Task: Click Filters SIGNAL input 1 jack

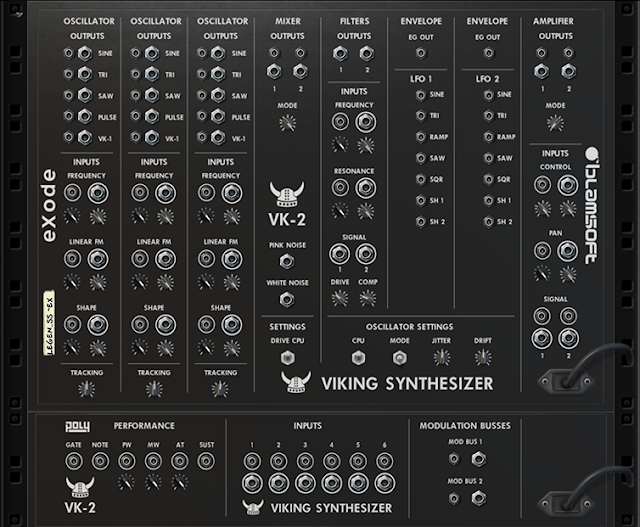Action: pyautogui.click(x=340, y=254)
